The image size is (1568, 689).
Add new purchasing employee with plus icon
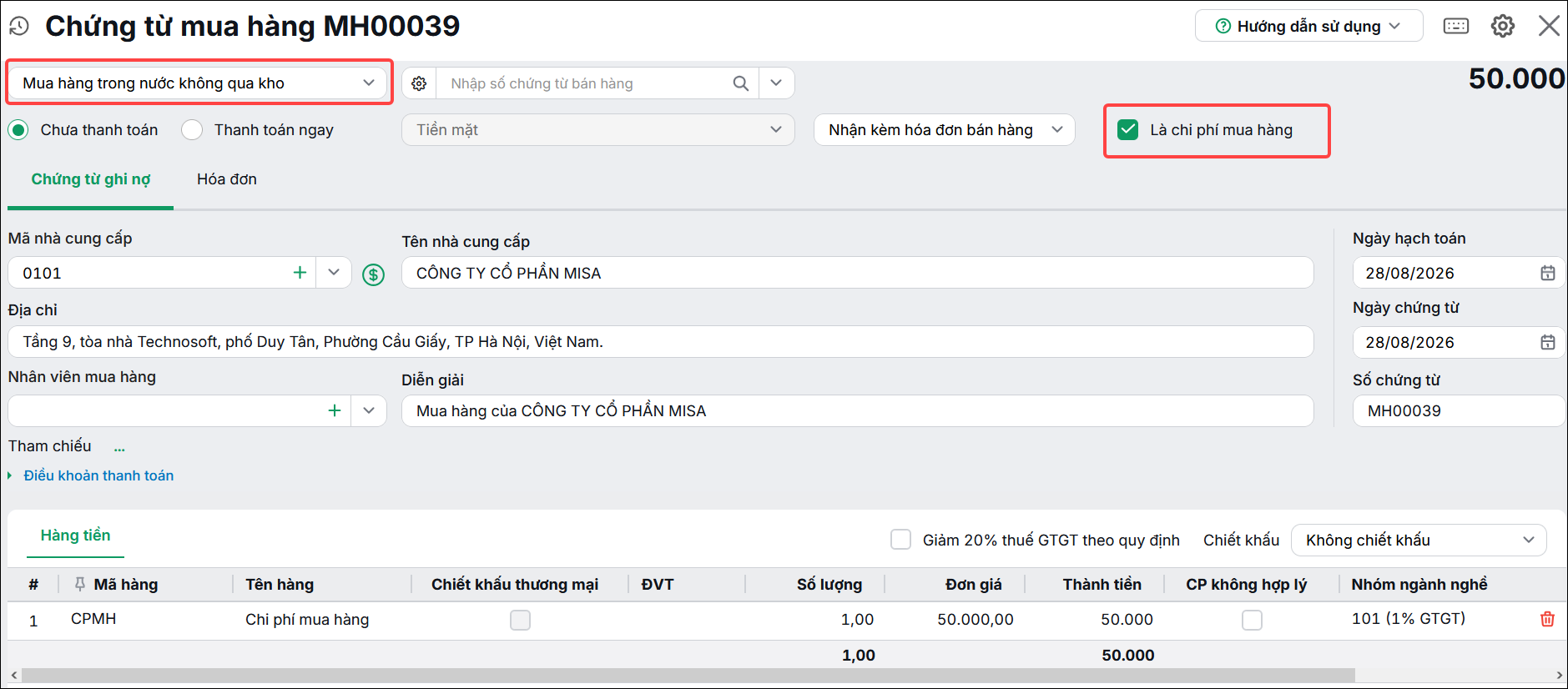pyautogui.click(x=334, y=410)
